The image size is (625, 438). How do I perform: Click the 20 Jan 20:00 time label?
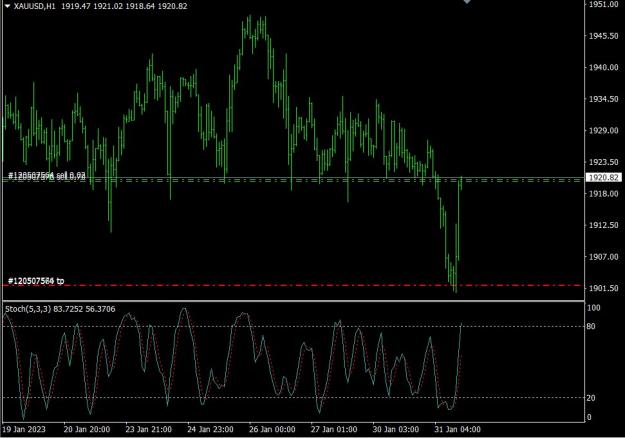coord(87,430)
